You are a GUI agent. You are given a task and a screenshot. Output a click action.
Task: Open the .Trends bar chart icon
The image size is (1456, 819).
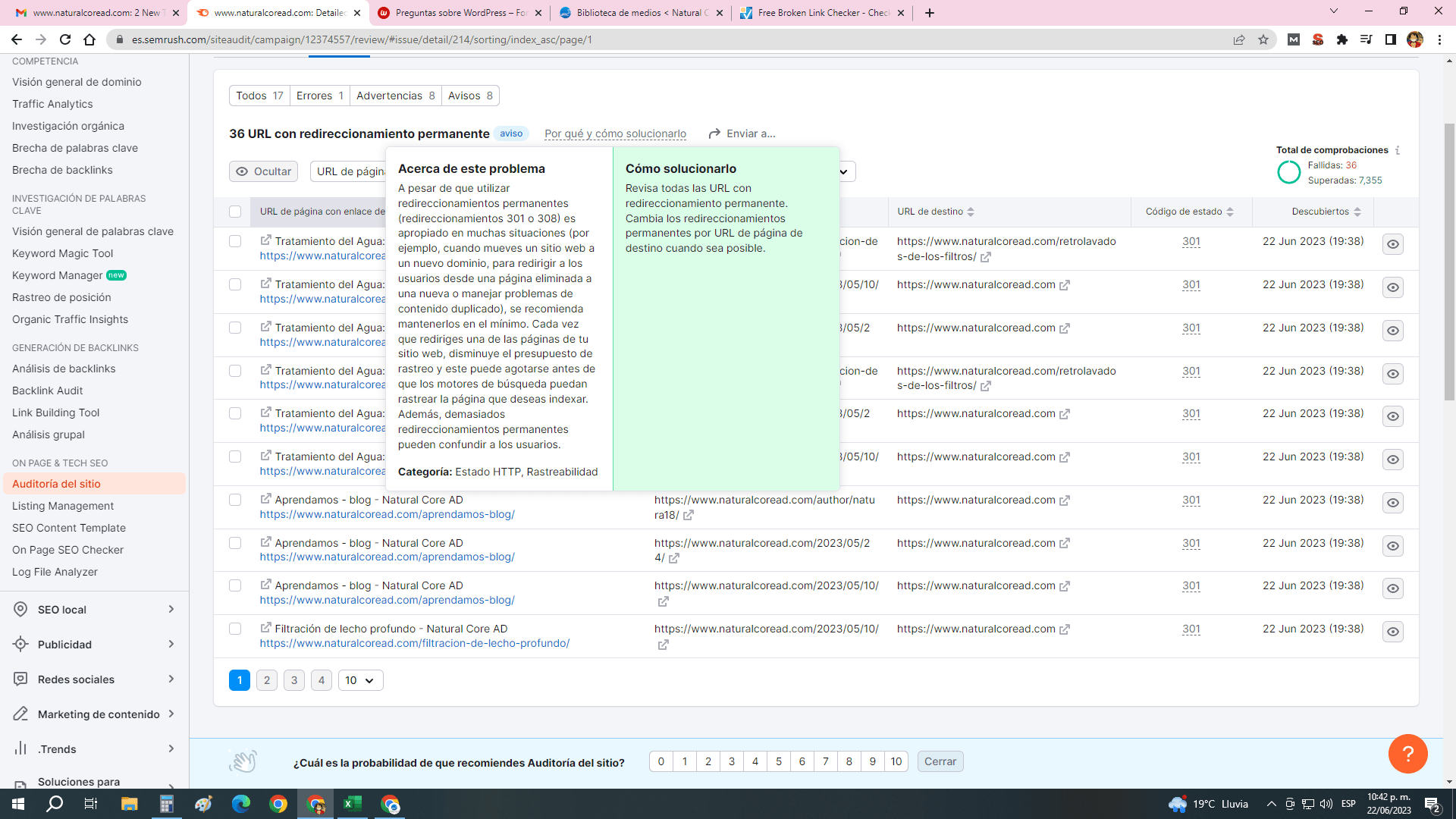21,749
